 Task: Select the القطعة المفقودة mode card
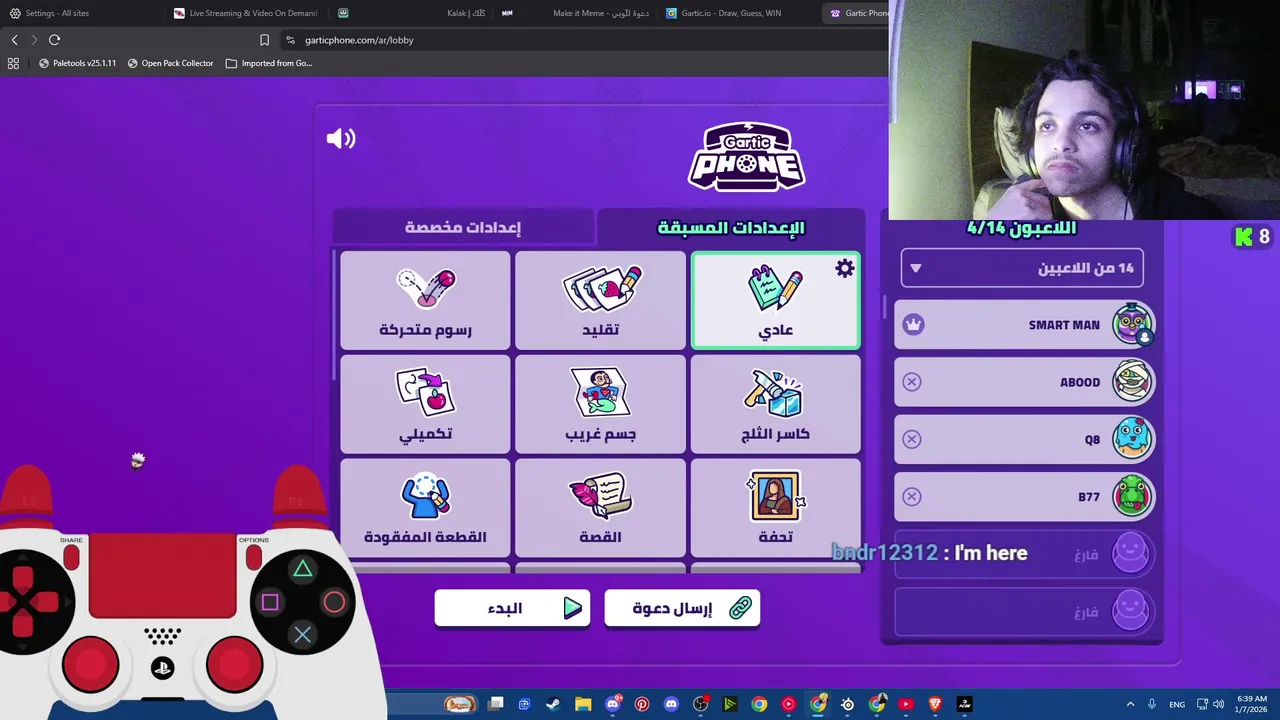(x=425, y=508)
